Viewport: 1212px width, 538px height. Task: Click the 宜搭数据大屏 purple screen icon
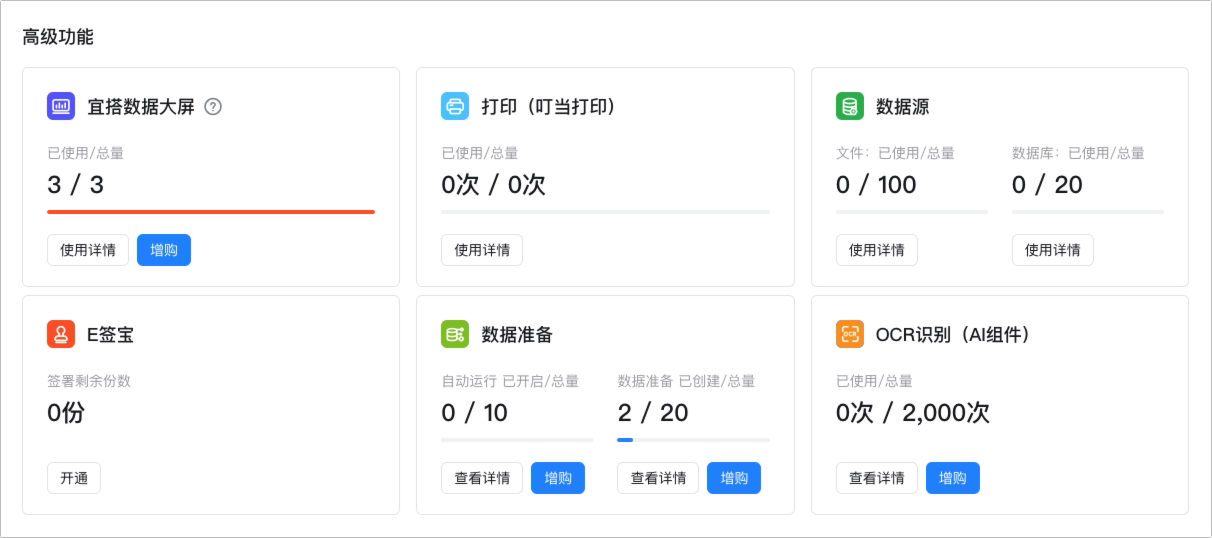pyautogui.click(x=61, y=106)
